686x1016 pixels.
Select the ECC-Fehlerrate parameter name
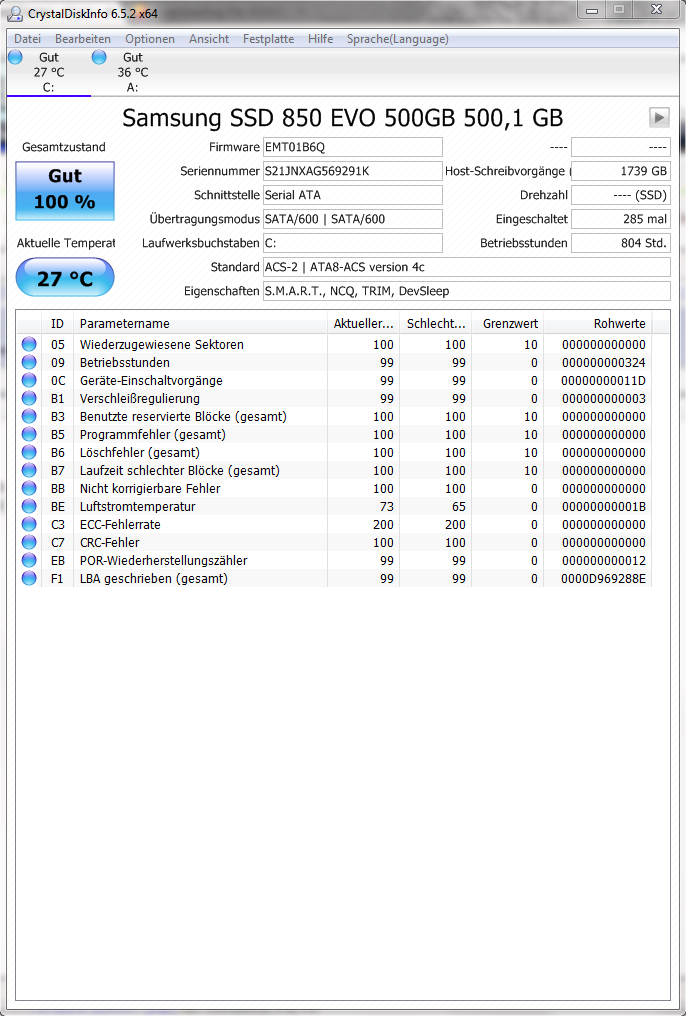click(120, 525)
